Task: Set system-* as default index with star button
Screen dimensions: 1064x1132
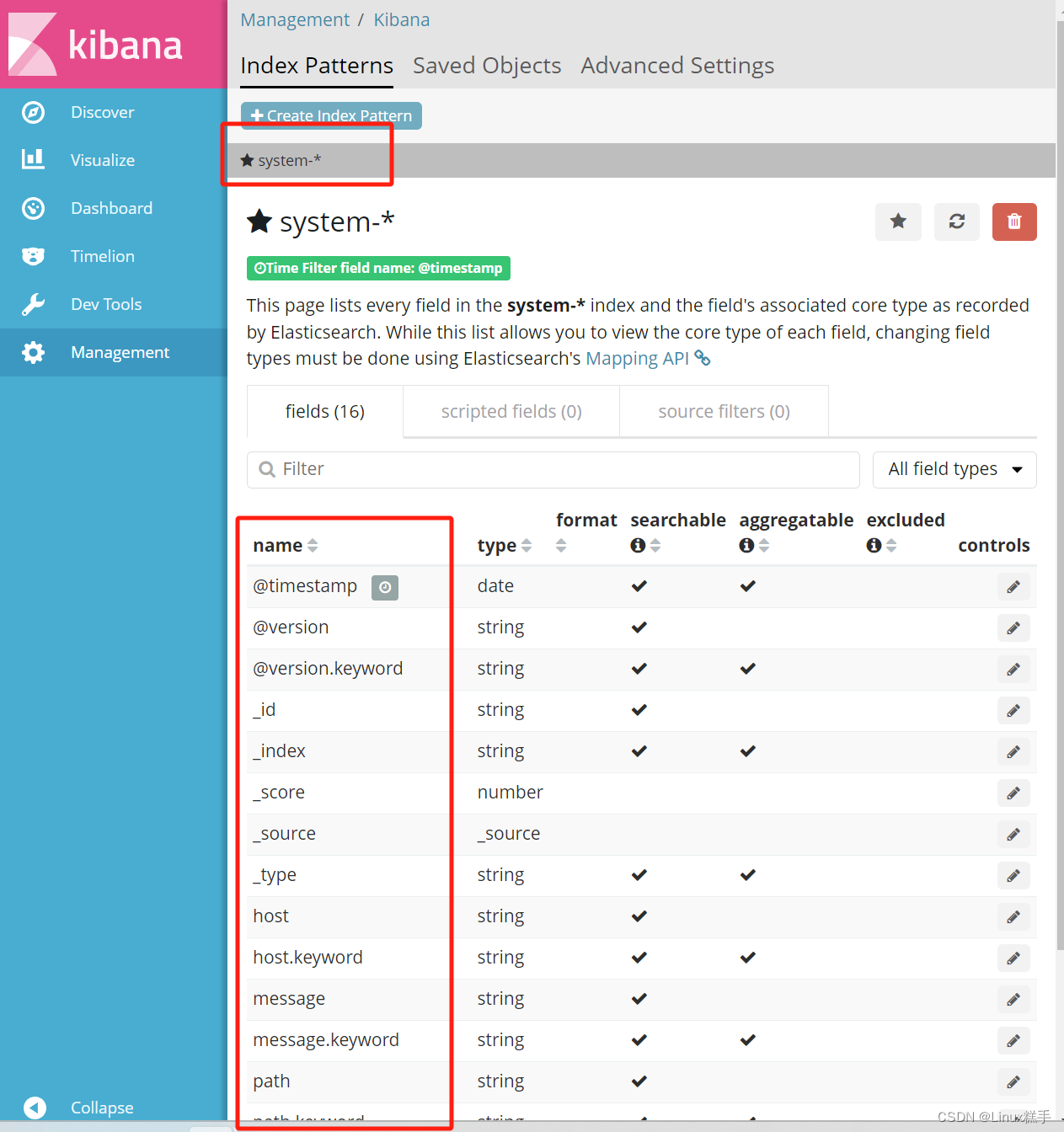Action: (898, 222)
